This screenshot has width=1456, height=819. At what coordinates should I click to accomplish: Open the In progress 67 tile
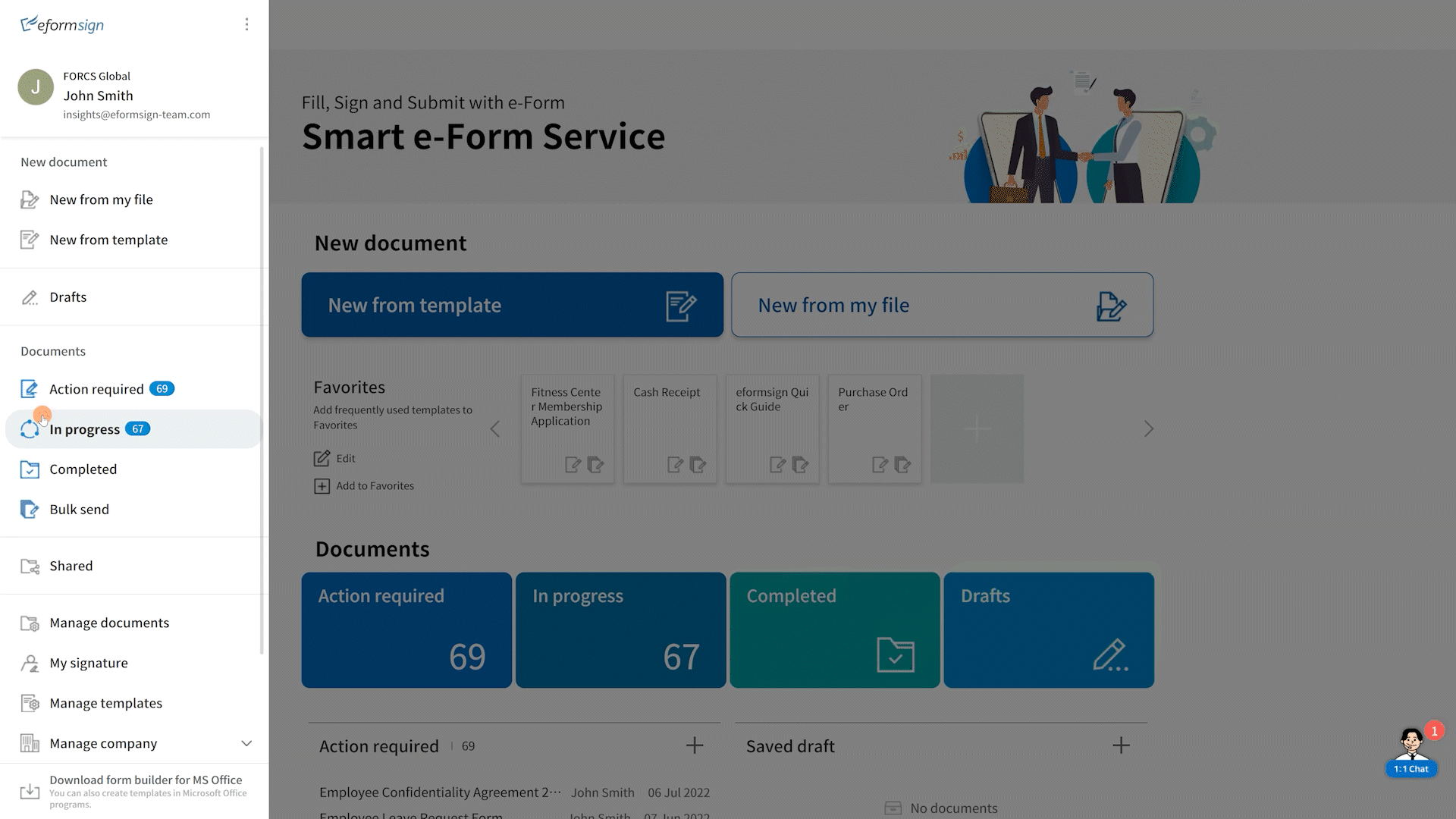point(620,630)
